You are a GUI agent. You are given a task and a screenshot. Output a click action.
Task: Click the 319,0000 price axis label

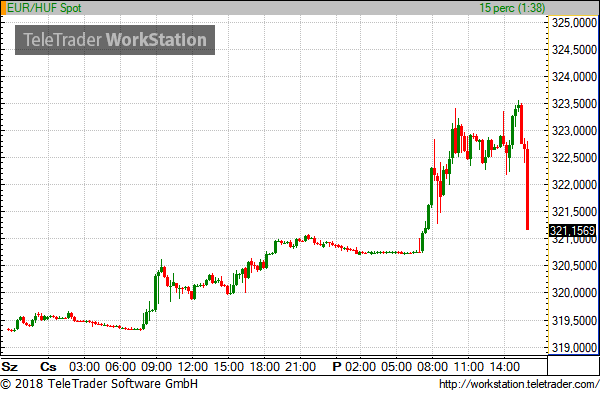pos(574,348)
